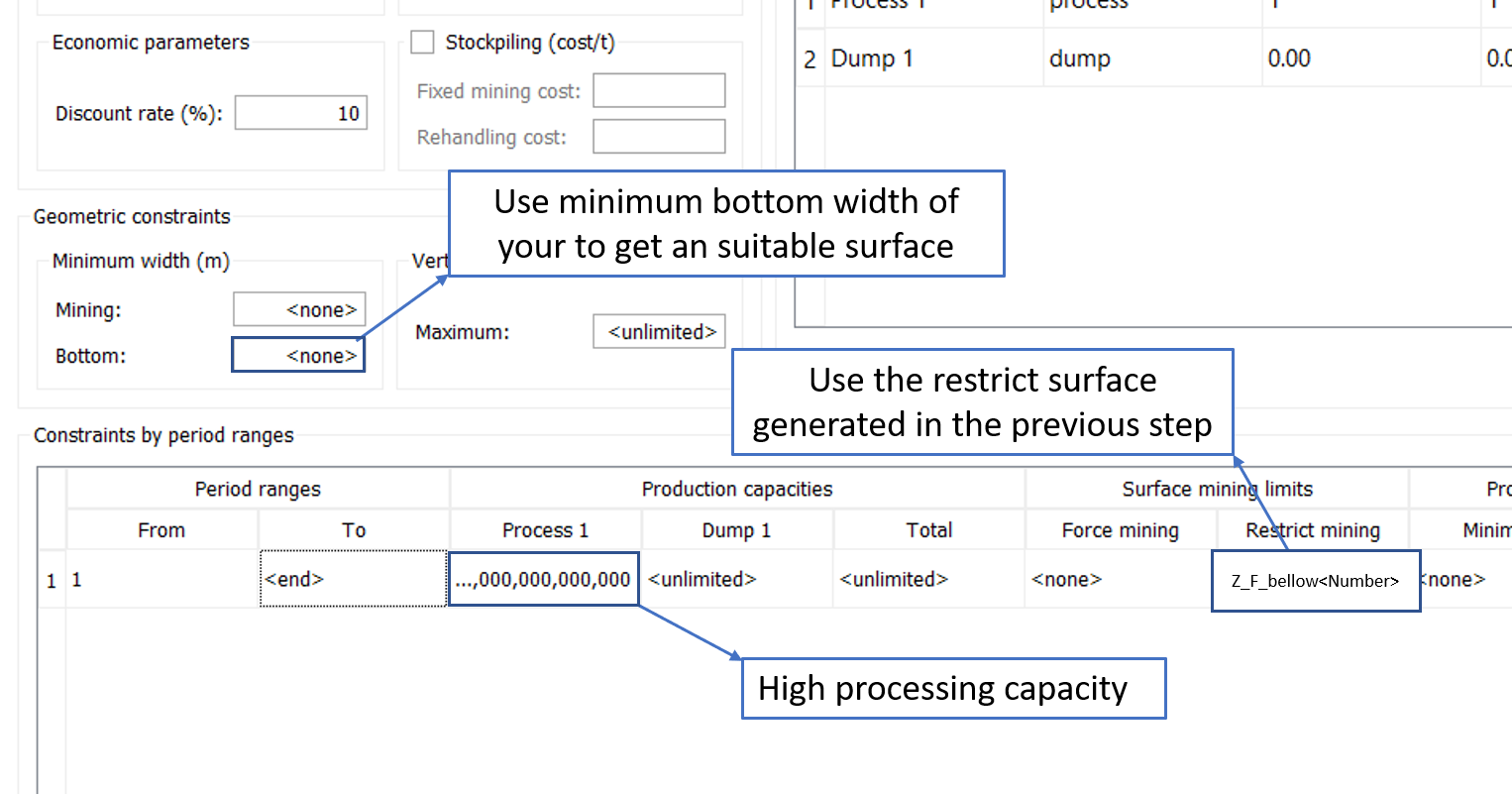The width and height of the screenshot is (1512, 794).
Task: Select row number 1 header in constraints table
Action: [x=52, y=580]
